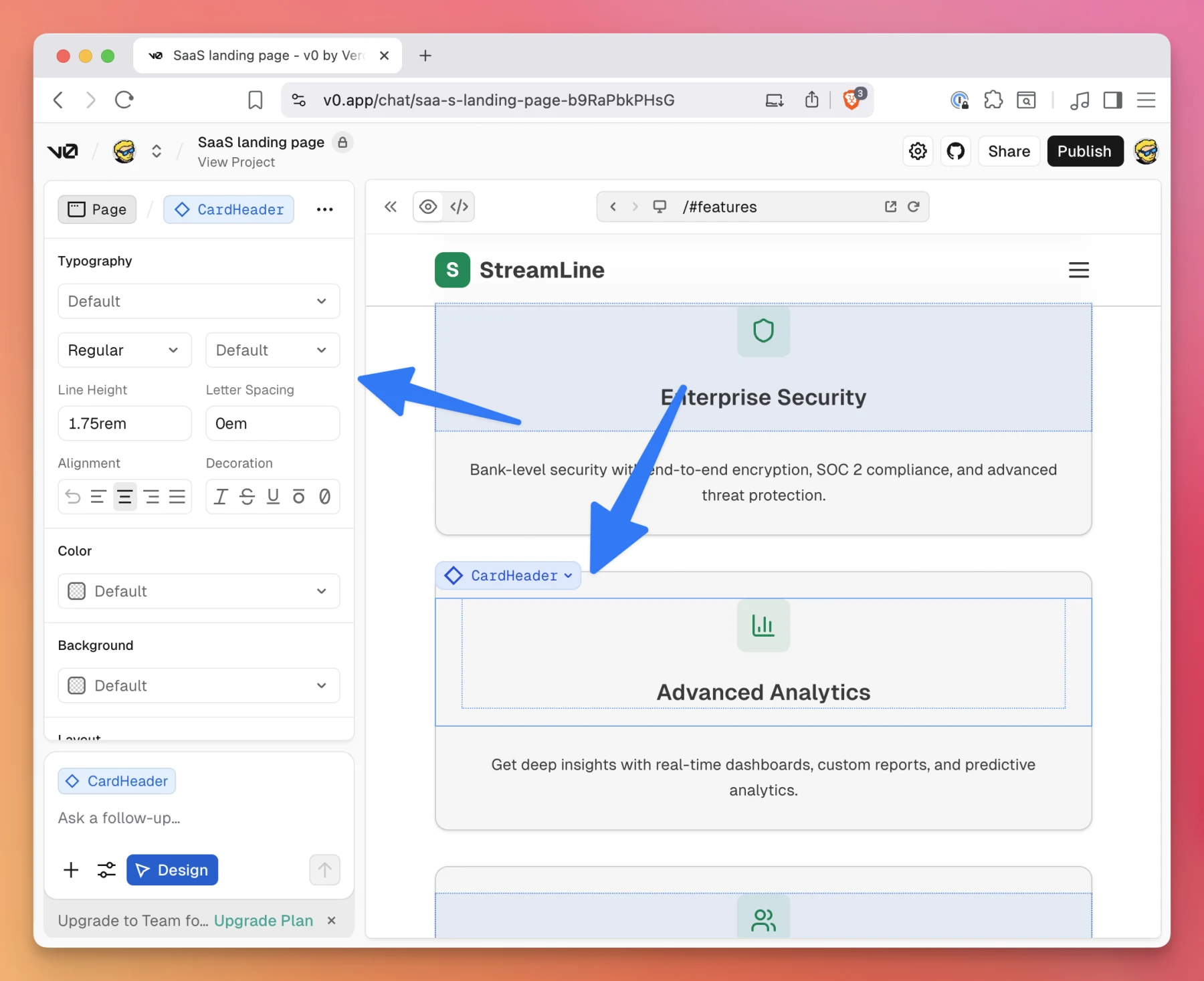Open Brave Shields icon
This screenshot has width=1204, height=981.
click(853, 99)
